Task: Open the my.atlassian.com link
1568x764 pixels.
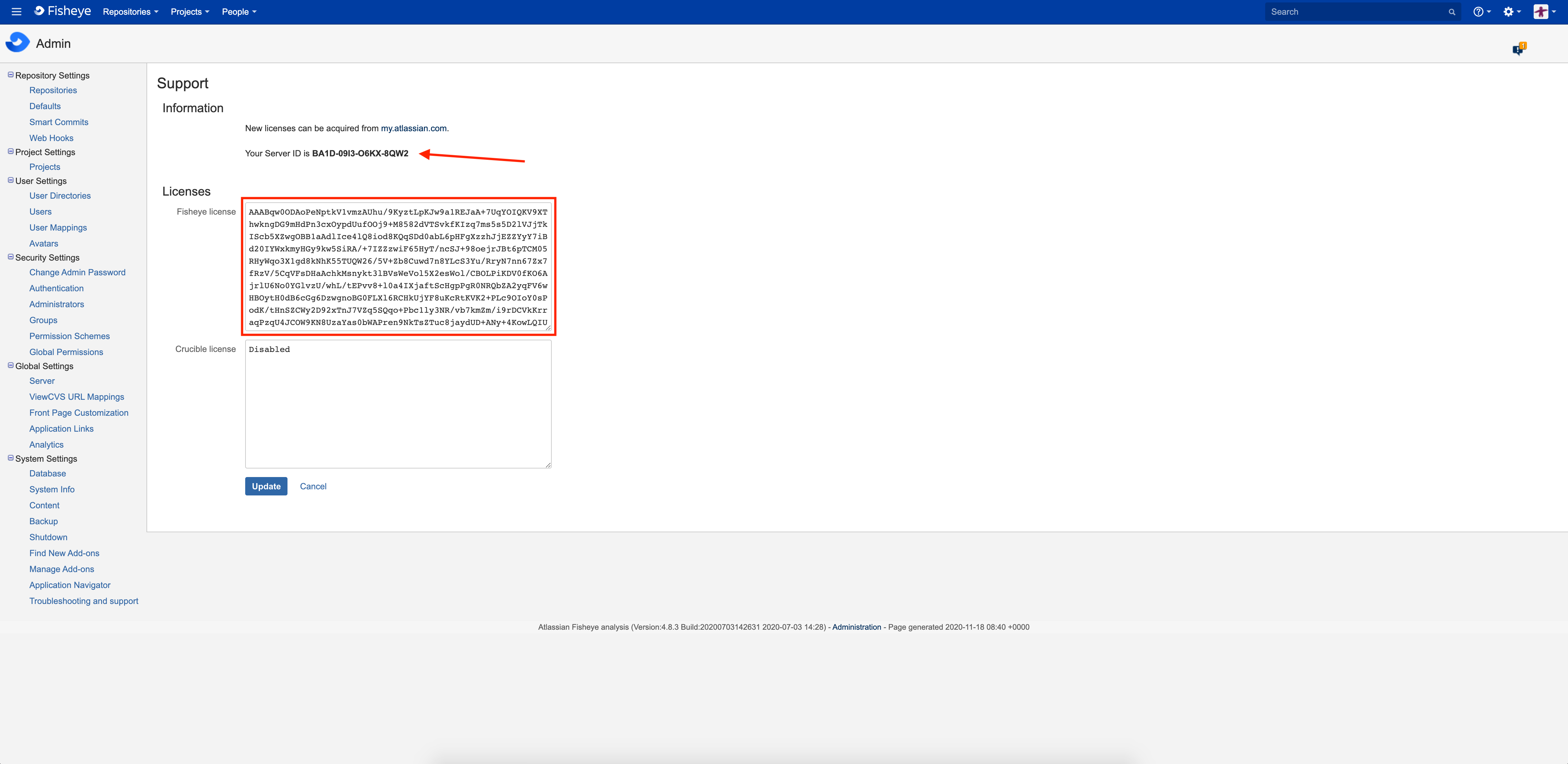Action: (x=413, y=128)
